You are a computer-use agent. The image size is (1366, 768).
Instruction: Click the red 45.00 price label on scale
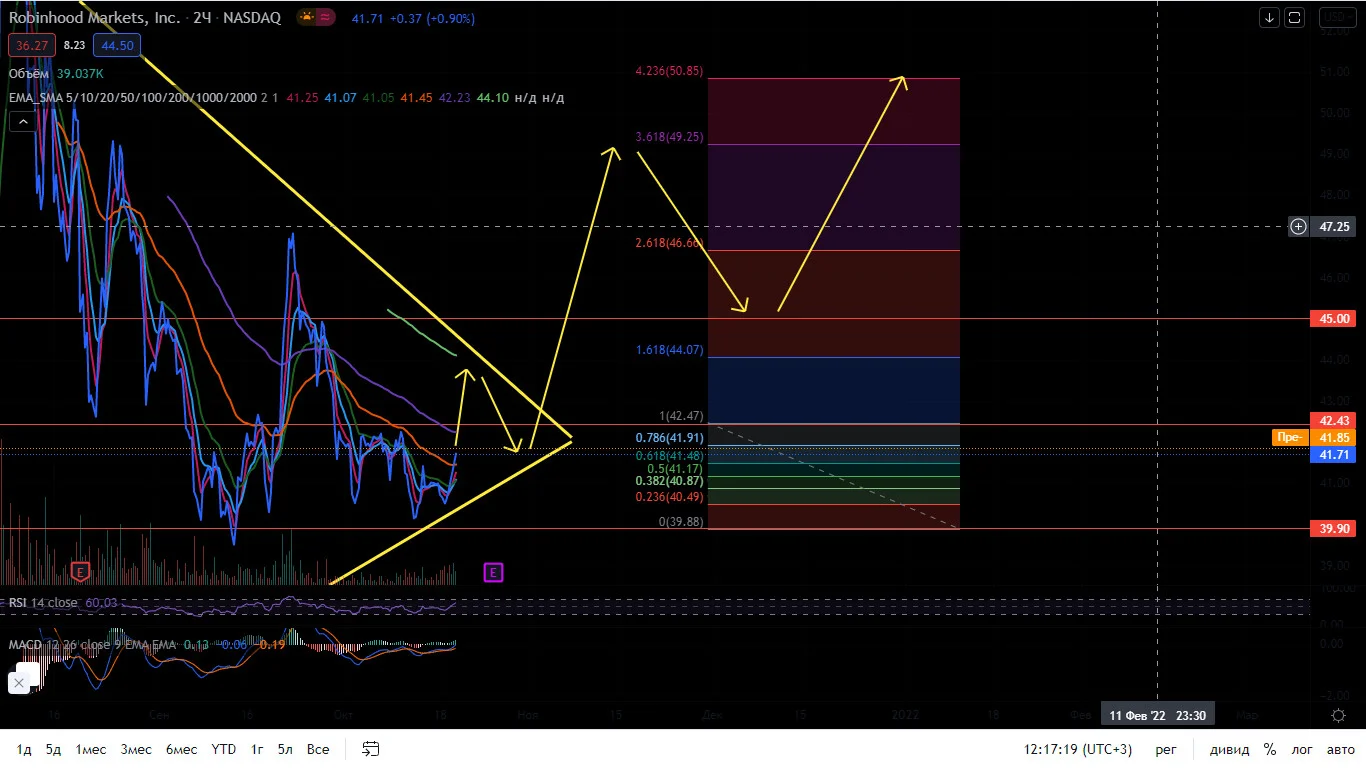click(x=1335, y=319)
